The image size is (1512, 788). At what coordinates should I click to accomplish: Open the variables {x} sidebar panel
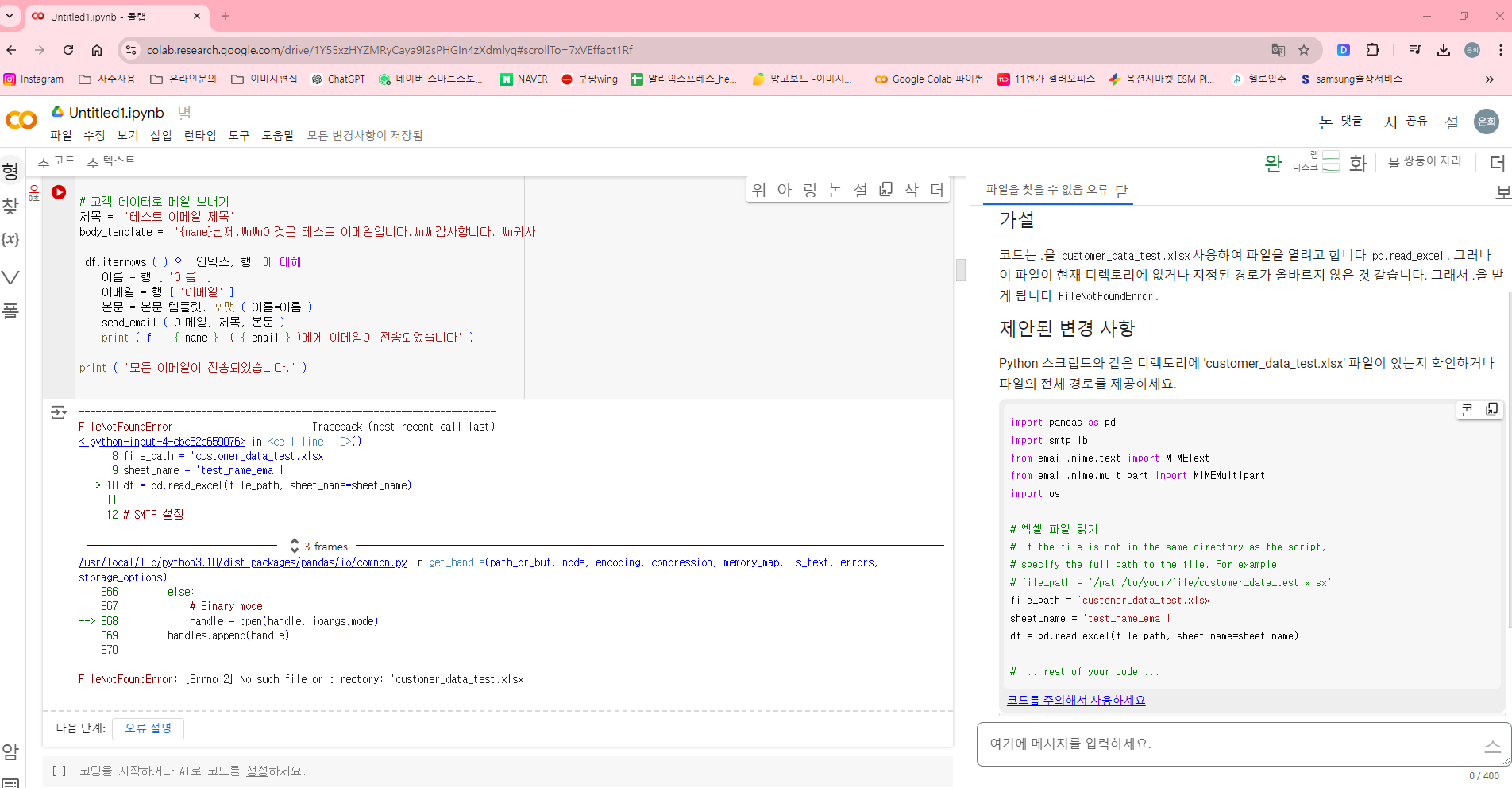click(10, 239)
